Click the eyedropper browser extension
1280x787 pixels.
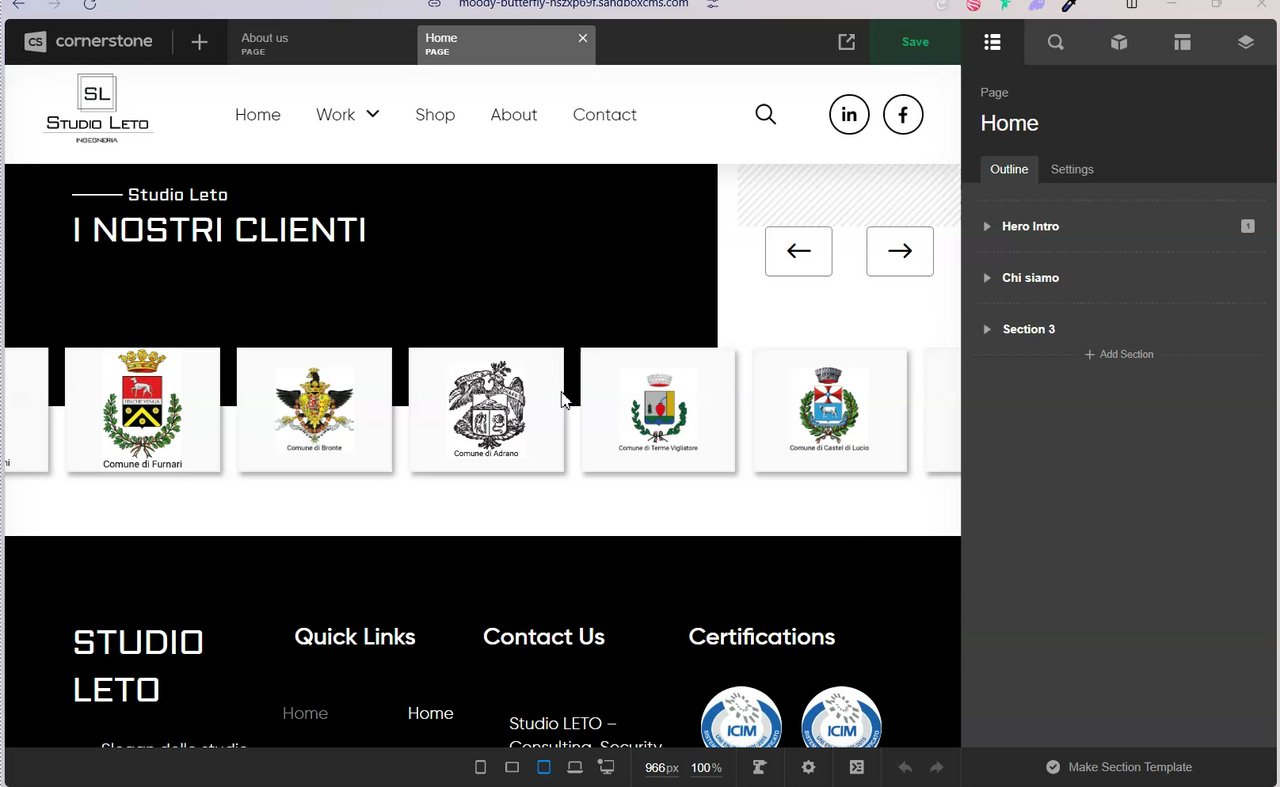tap(1068, 4)
